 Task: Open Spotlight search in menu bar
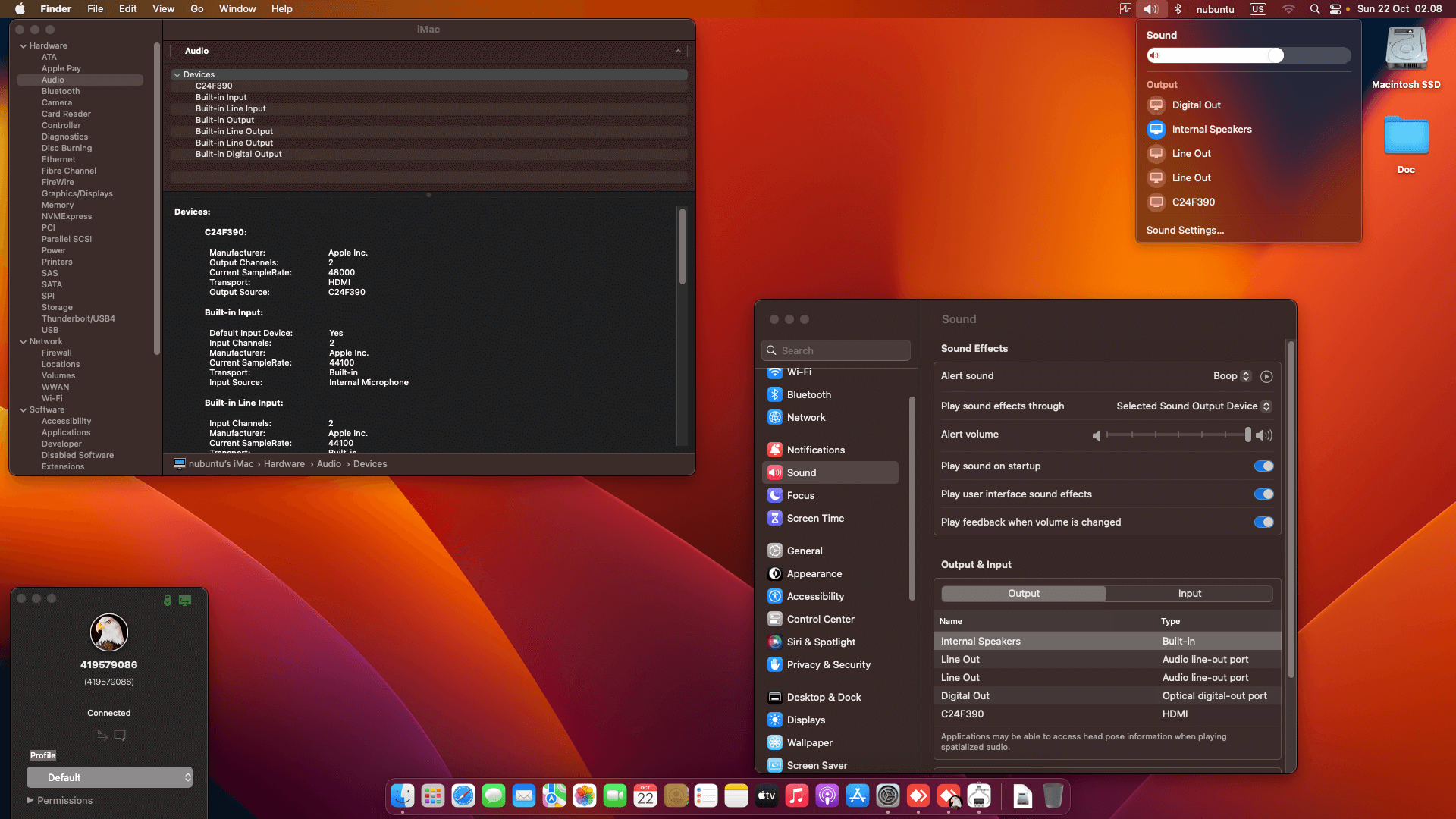pyautogui.click(x=1315, y=9)
